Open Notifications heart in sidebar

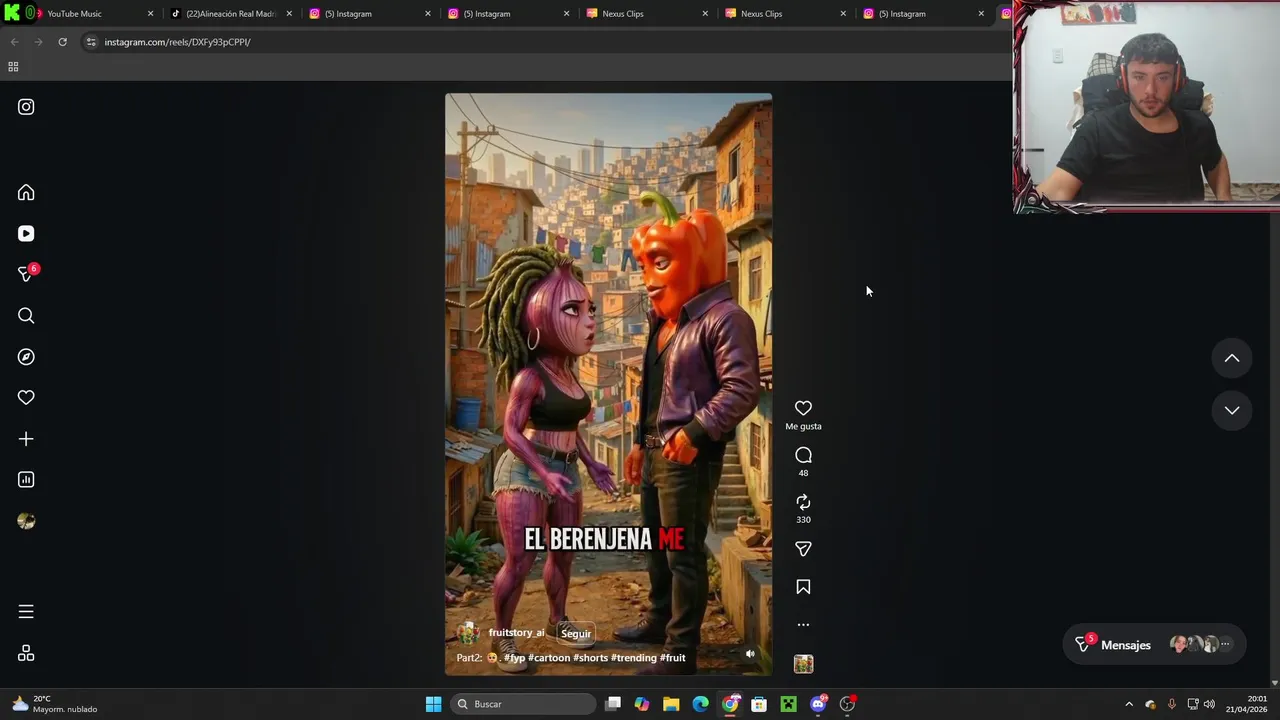coord(26,398)
